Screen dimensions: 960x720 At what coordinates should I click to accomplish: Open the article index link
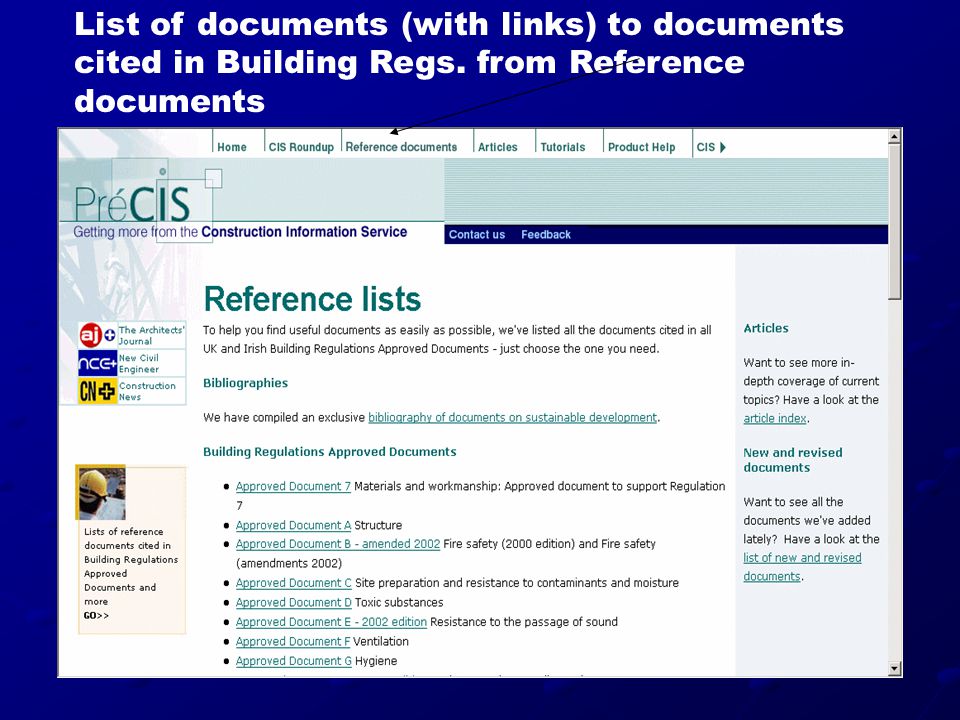click(774, 418)
